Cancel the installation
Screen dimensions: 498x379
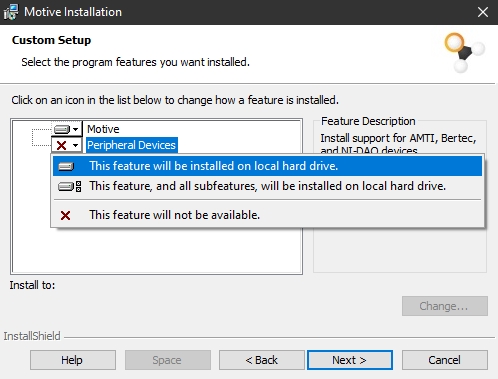[445, 360]
